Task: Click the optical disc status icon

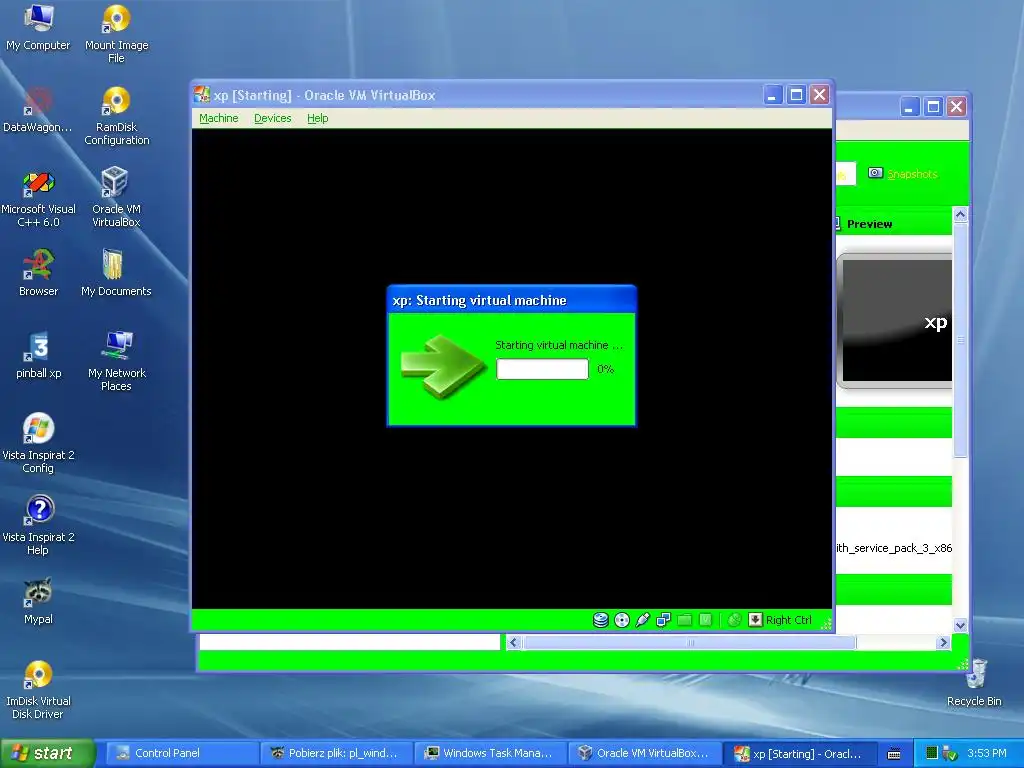Action: click(x=622, y=620)
